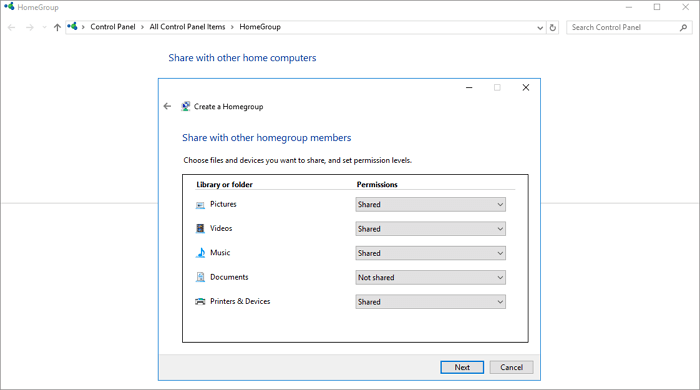Viewport: 700px width, 390px height.
Task: Click the search magnifier icon
Action: point(683,28)
